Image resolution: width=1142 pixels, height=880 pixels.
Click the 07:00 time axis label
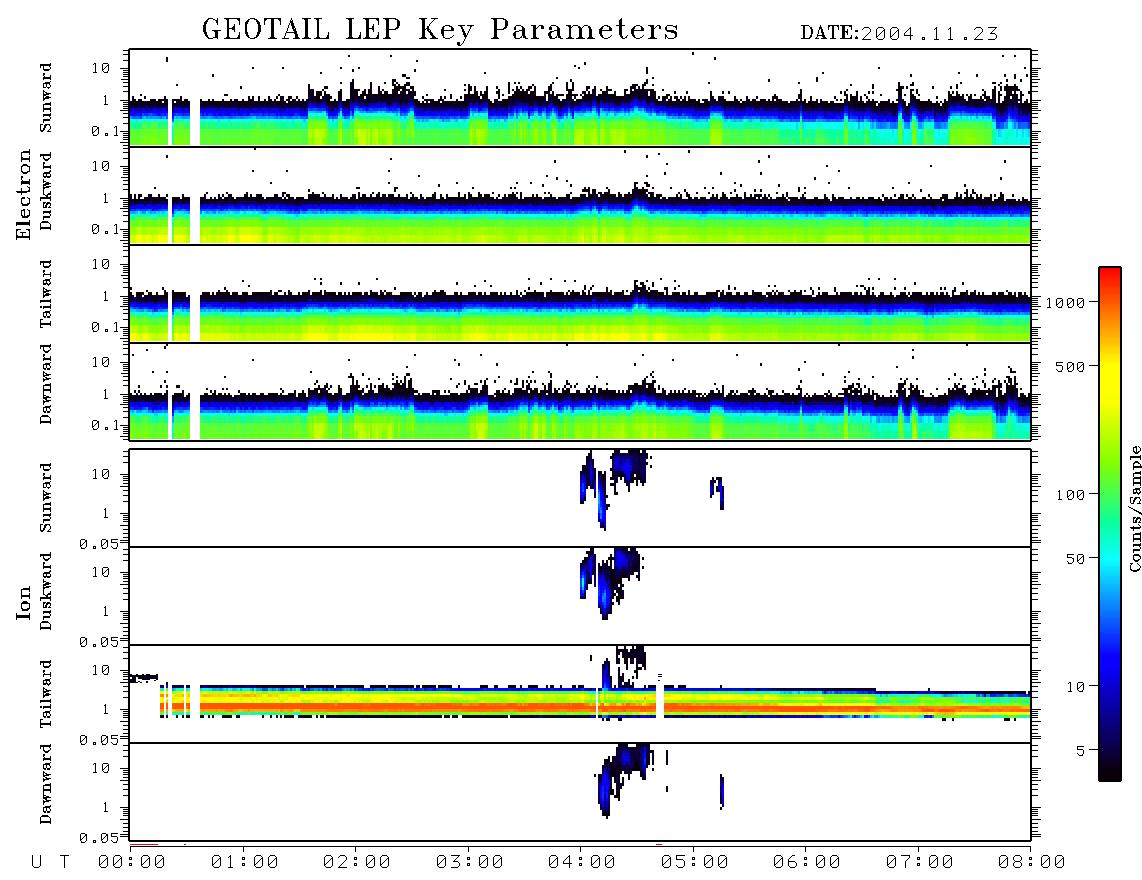tap(920, 863)
